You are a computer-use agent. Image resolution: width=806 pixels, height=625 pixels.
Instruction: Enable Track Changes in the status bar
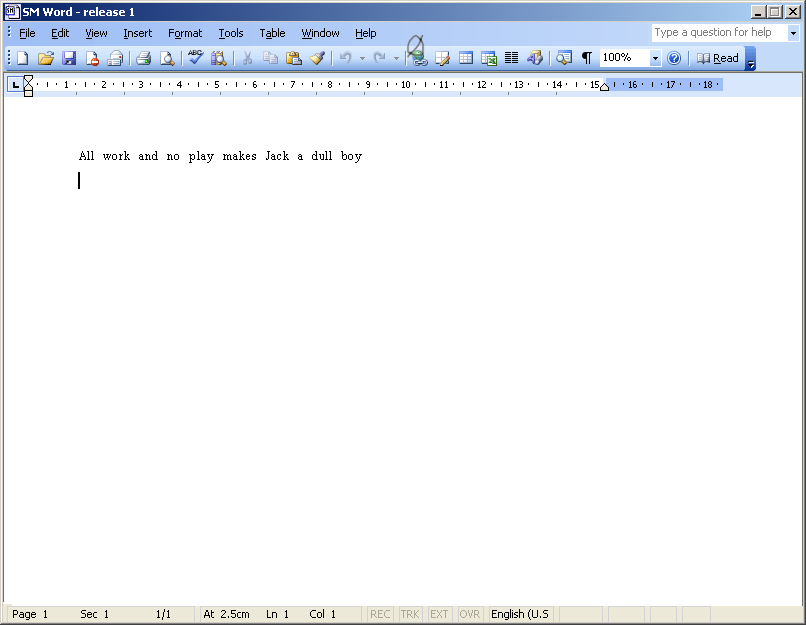point(409,614)
